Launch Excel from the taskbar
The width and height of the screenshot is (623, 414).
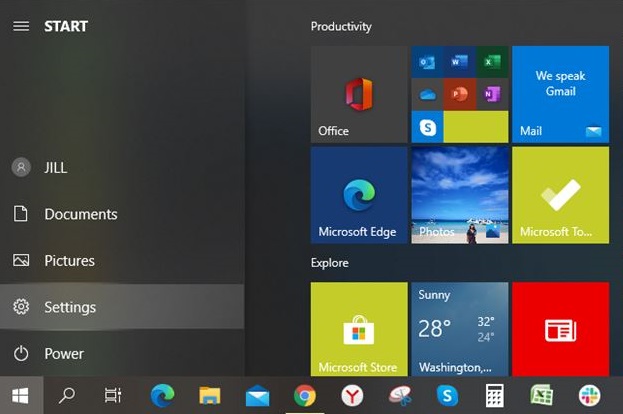[x=542, y=395]
